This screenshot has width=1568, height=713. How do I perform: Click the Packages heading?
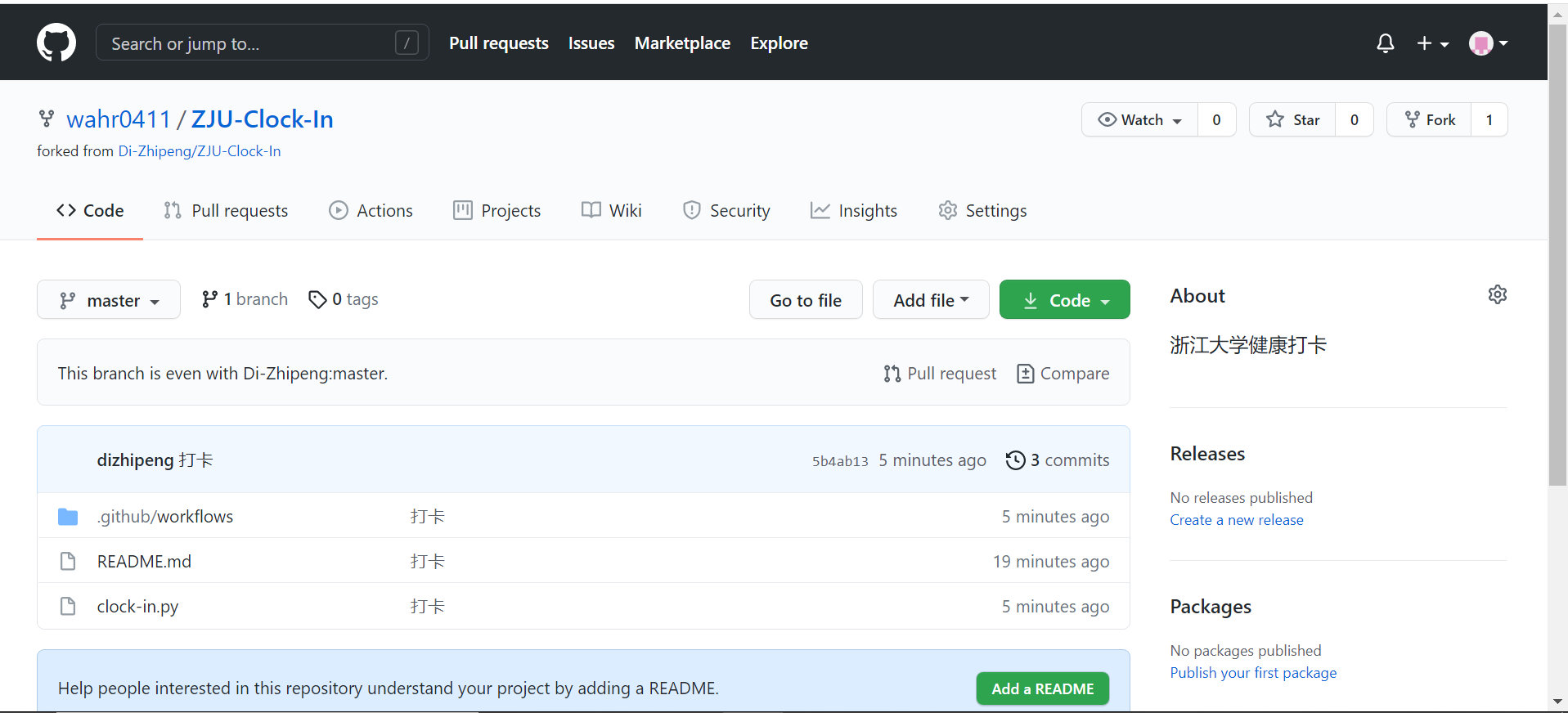point(1211,607)
